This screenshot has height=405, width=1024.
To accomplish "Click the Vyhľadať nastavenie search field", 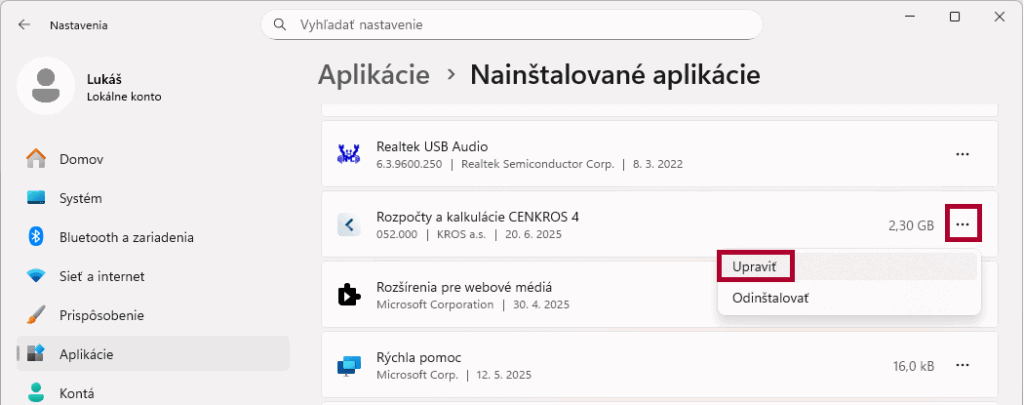I will [x=520, y=24].
